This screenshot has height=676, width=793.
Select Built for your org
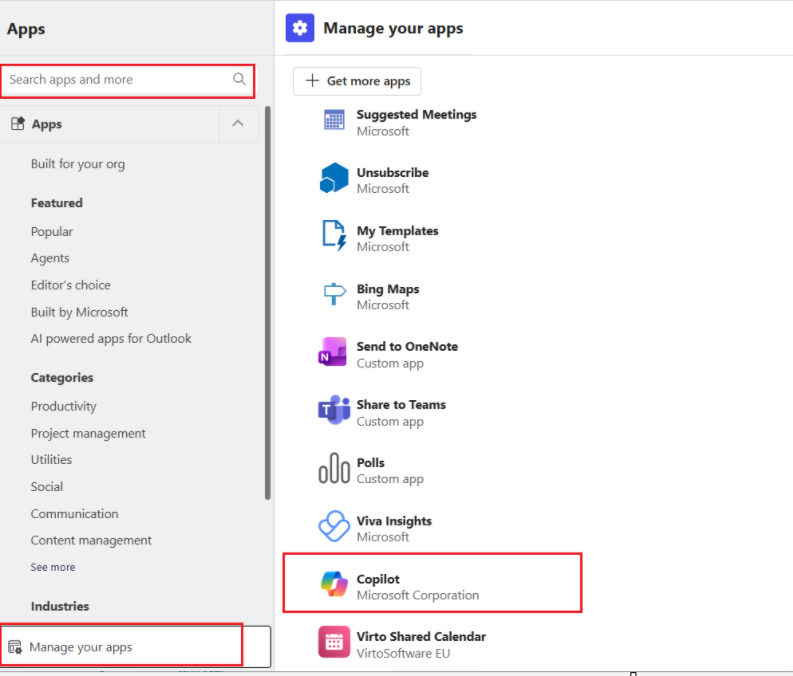coord(78,164)
